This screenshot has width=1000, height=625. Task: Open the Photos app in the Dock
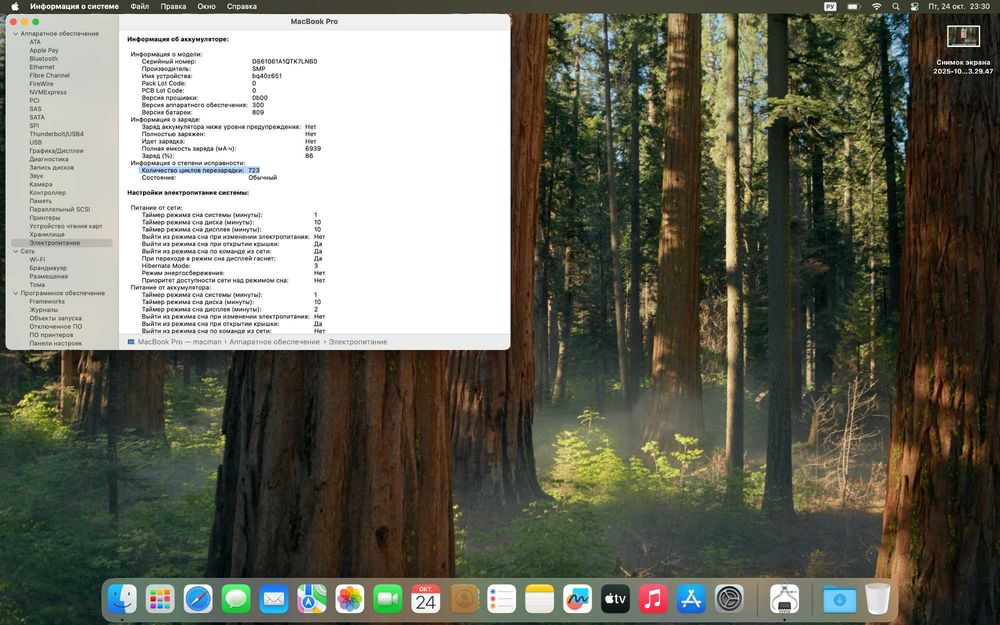click(x=349, y=599)
